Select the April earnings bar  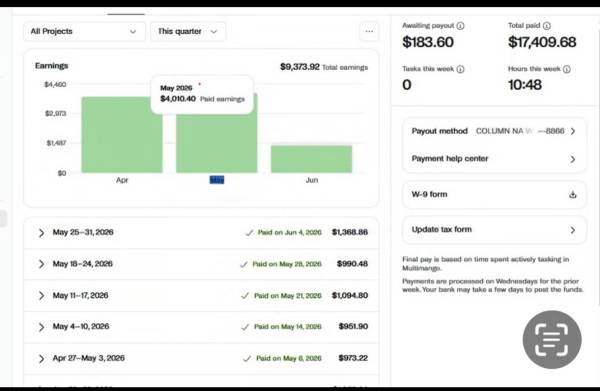coord(122,135)
